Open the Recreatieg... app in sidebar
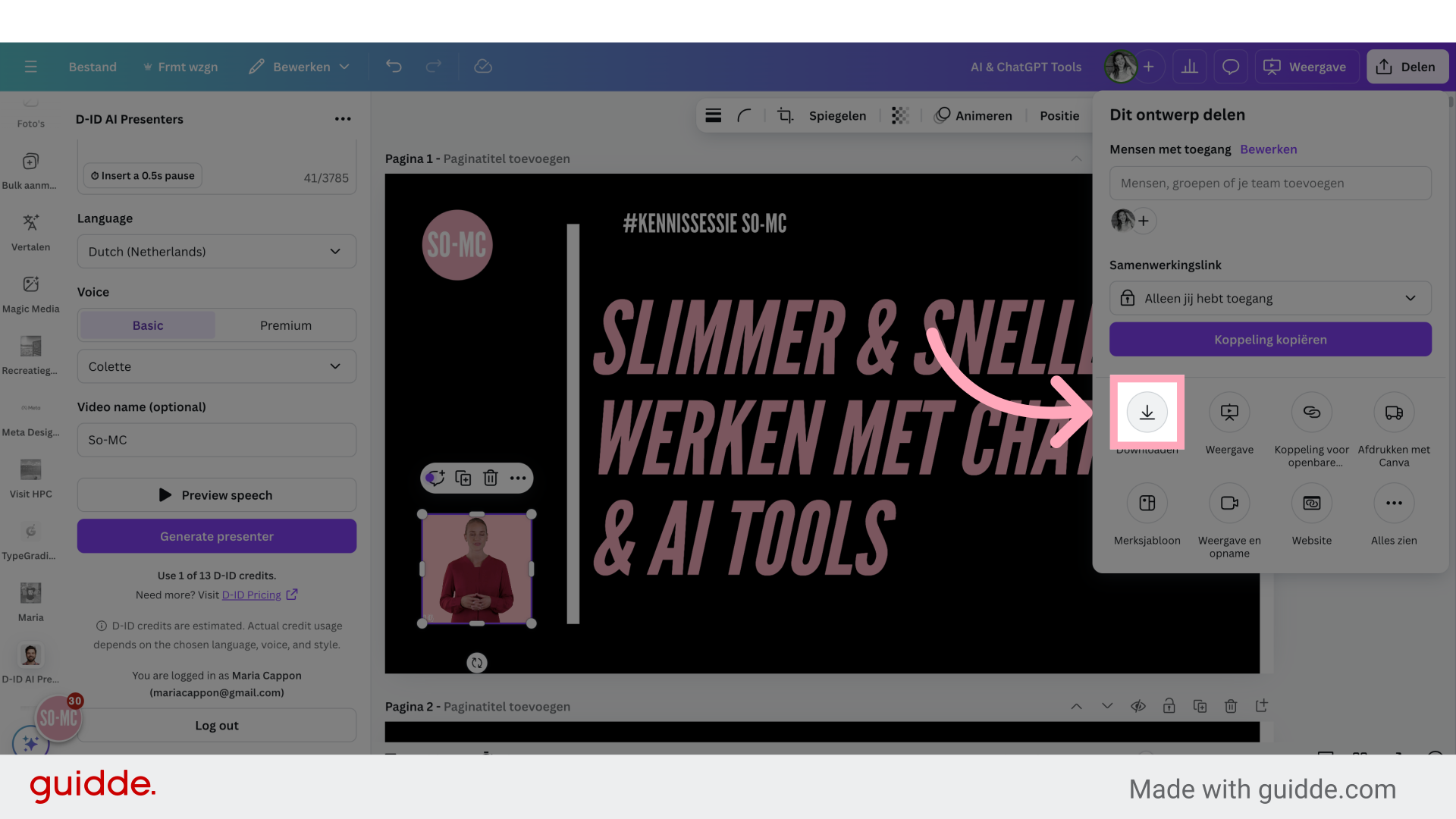The image size is (1456, 819). coord(30,356)
